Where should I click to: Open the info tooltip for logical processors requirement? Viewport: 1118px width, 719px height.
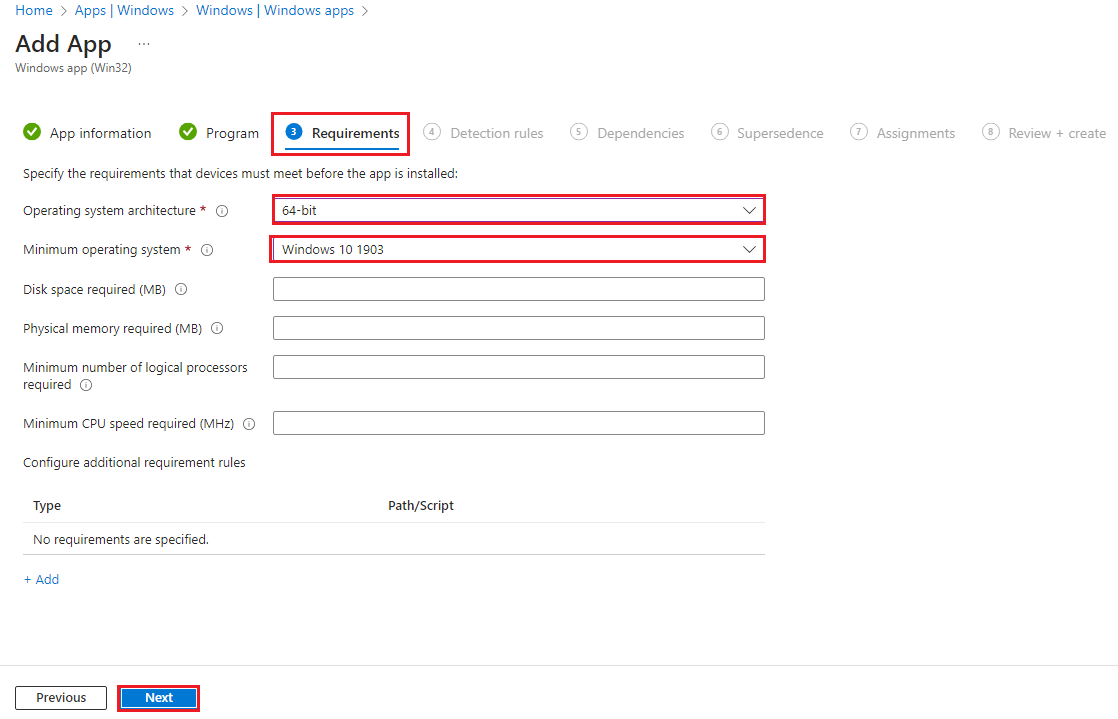click(x=85, y=385)
